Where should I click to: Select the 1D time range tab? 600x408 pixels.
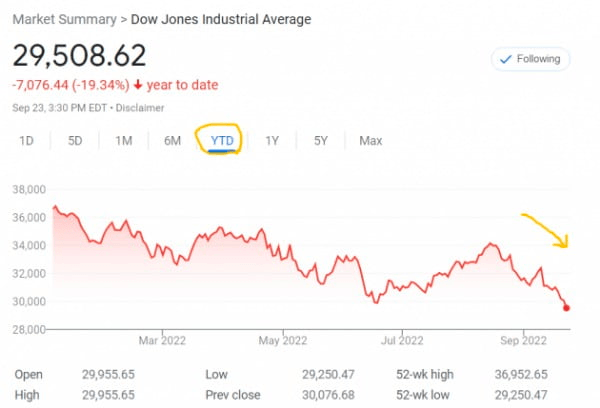27,141
